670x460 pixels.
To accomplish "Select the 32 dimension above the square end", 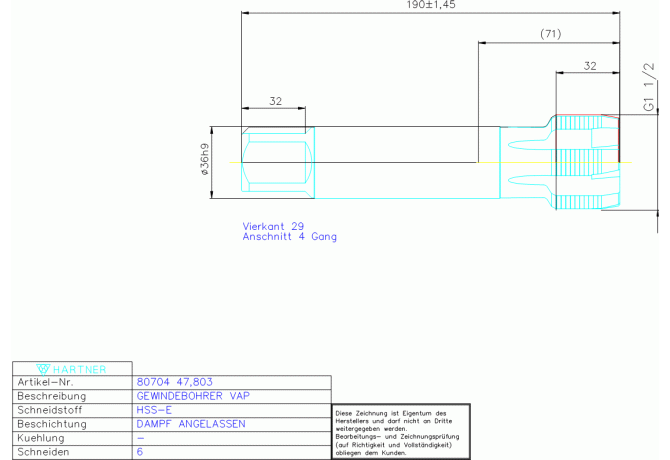I will click(x=275, y=101).
